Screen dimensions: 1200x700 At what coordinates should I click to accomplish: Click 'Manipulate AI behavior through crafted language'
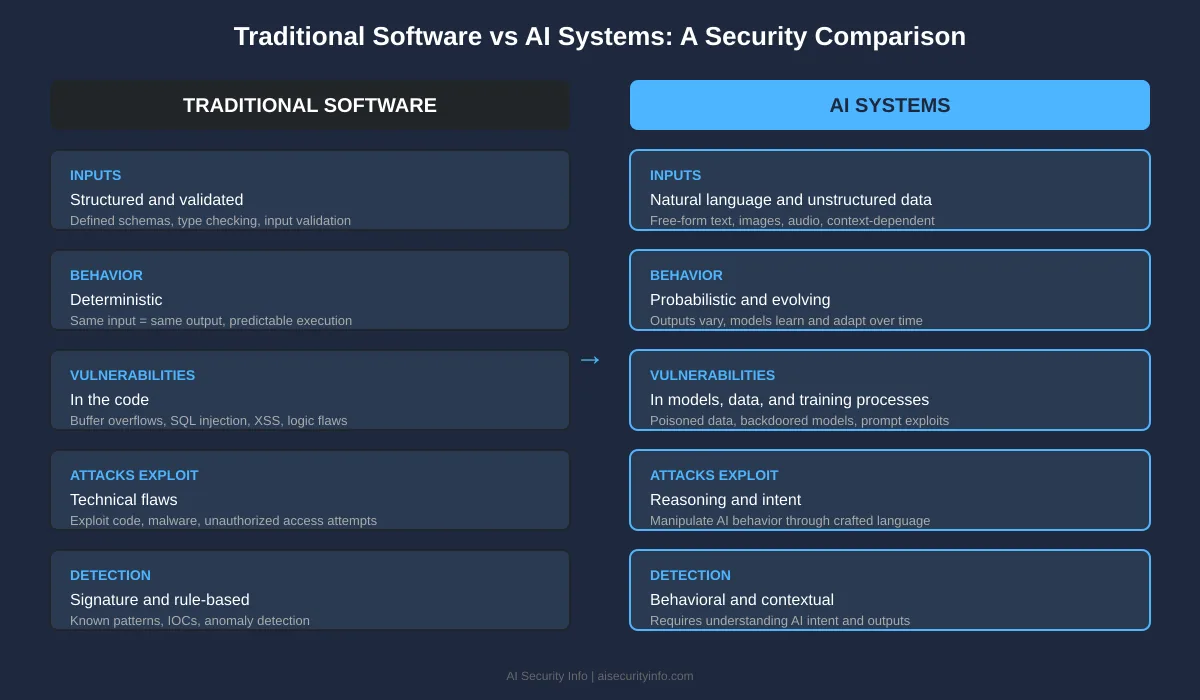point(790,521)
